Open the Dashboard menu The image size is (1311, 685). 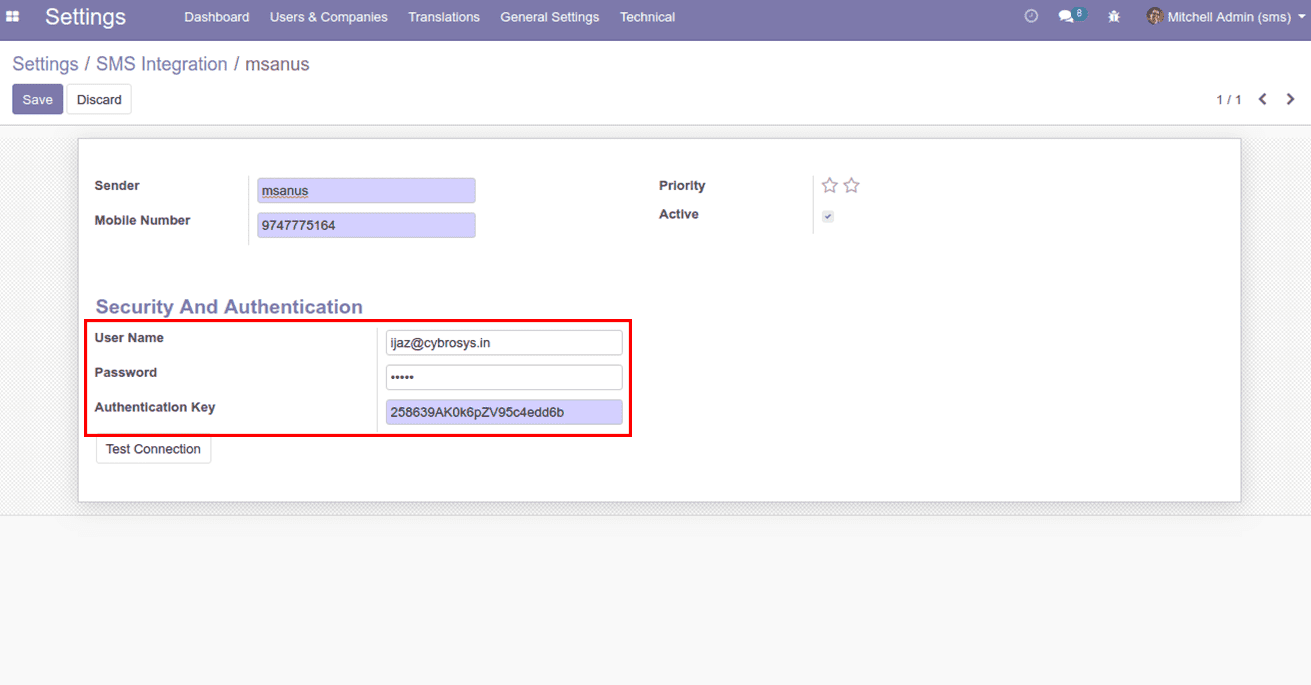[x=217, y=17]
